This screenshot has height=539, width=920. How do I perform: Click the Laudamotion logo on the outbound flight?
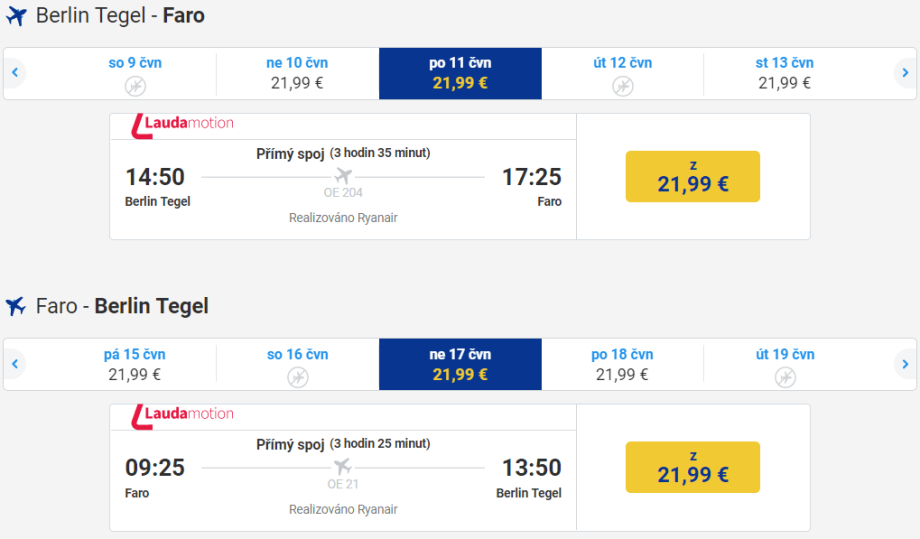(x=183, y=124)
